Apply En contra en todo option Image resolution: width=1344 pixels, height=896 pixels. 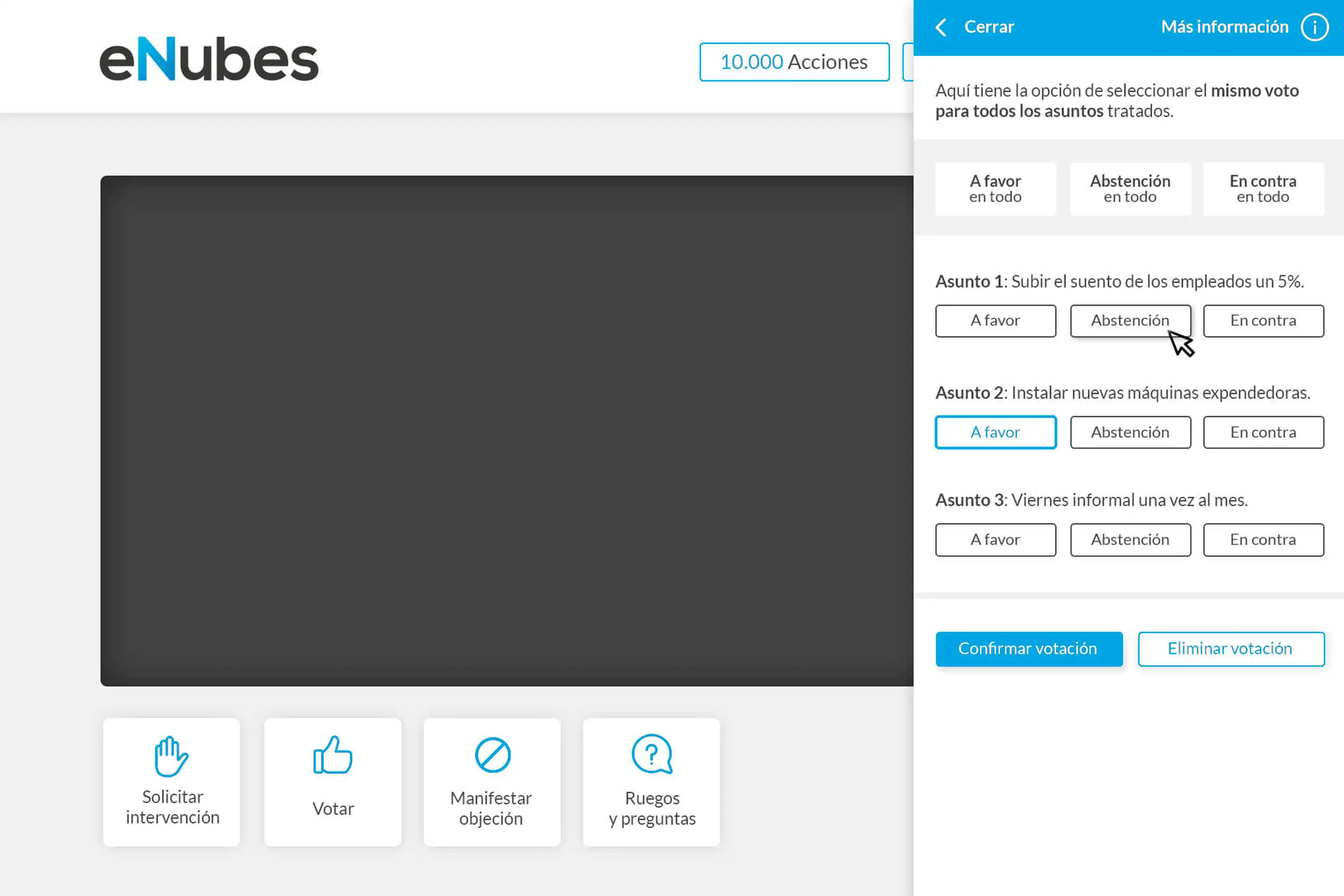[1263, 189]
